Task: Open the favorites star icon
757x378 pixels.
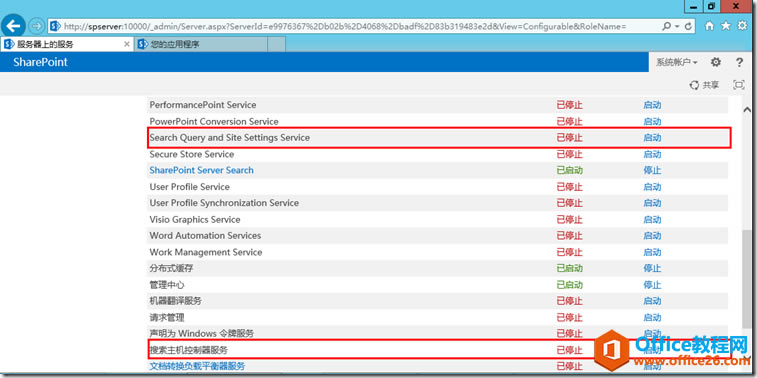Action: pos(726,26)
